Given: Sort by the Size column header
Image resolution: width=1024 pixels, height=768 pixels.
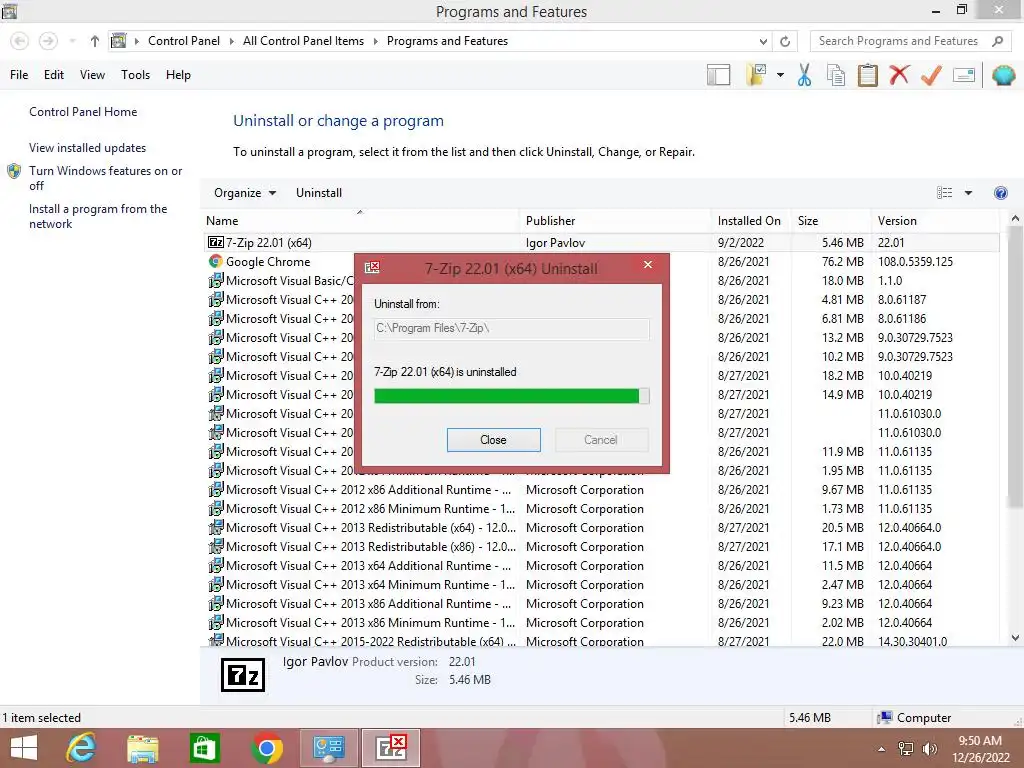Looking at the screenshot, I should [831, 221].
